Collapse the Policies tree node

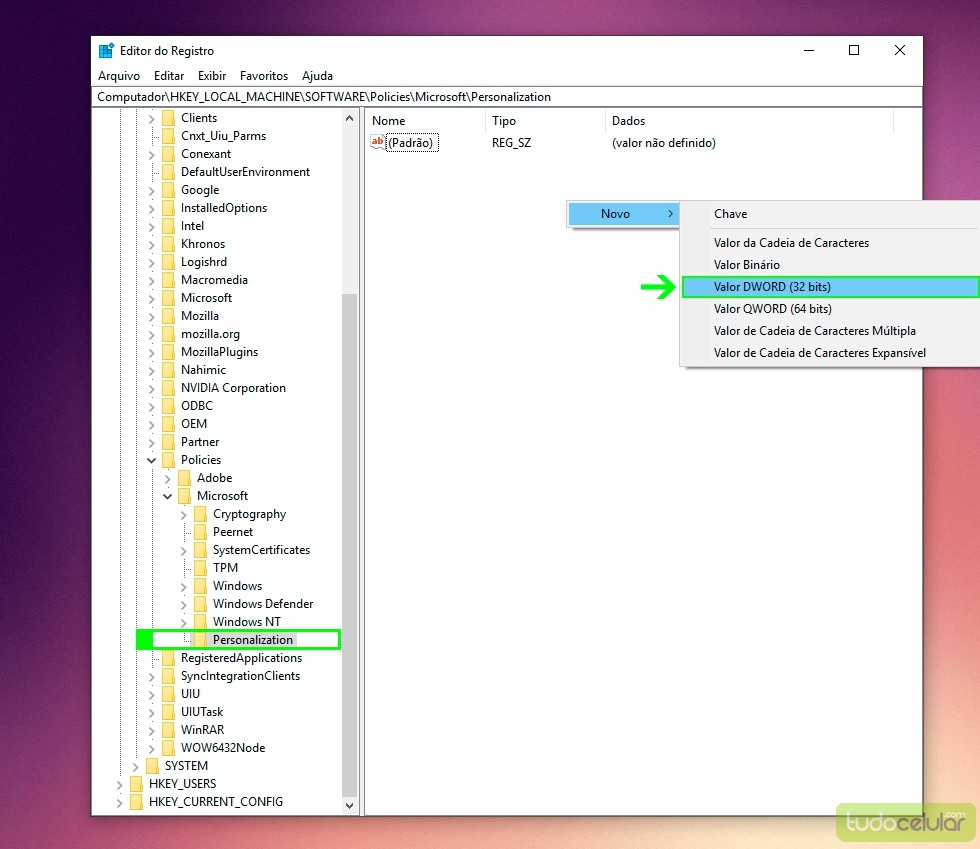[x=152, y=460]
